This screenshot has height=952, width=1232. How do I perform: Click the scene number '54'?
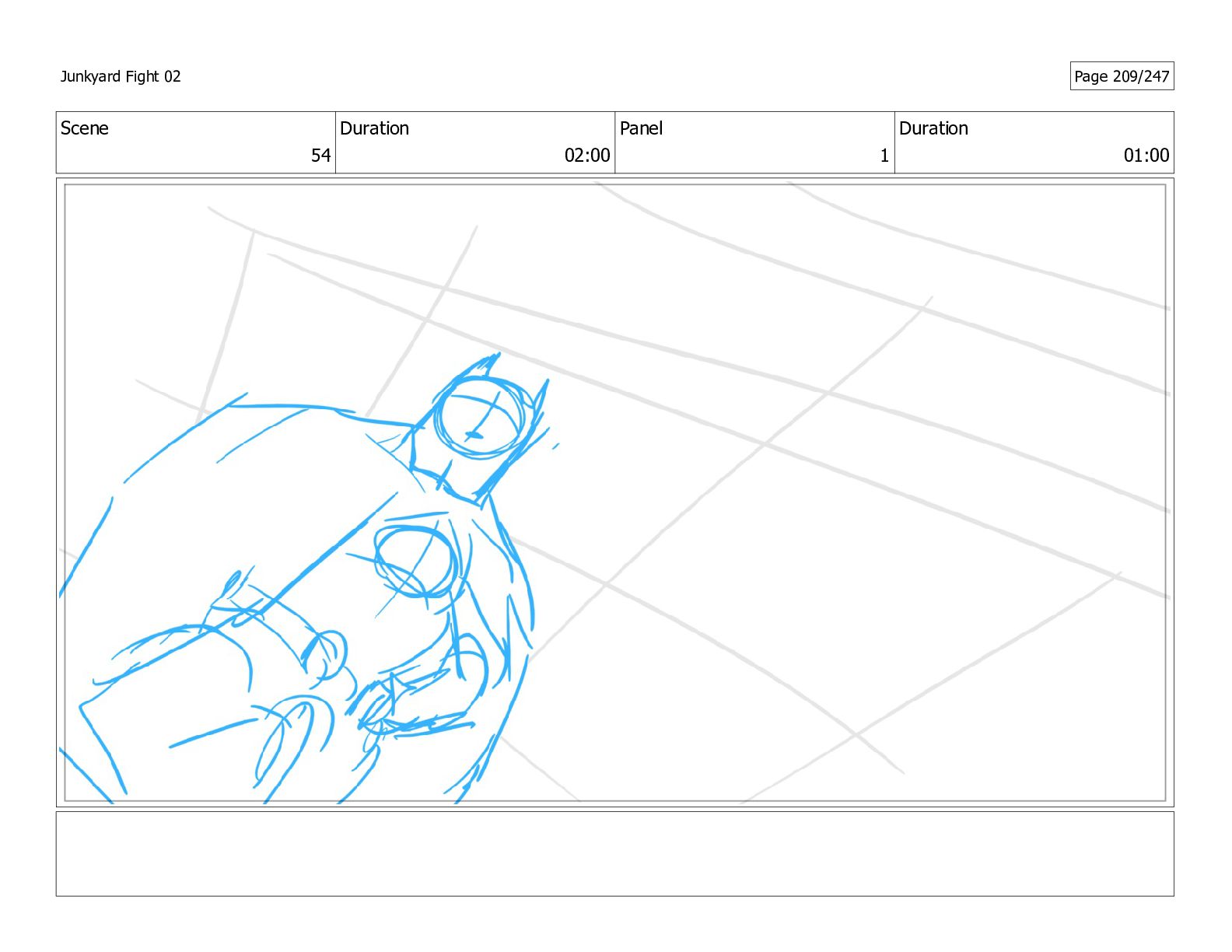point(321,156)
